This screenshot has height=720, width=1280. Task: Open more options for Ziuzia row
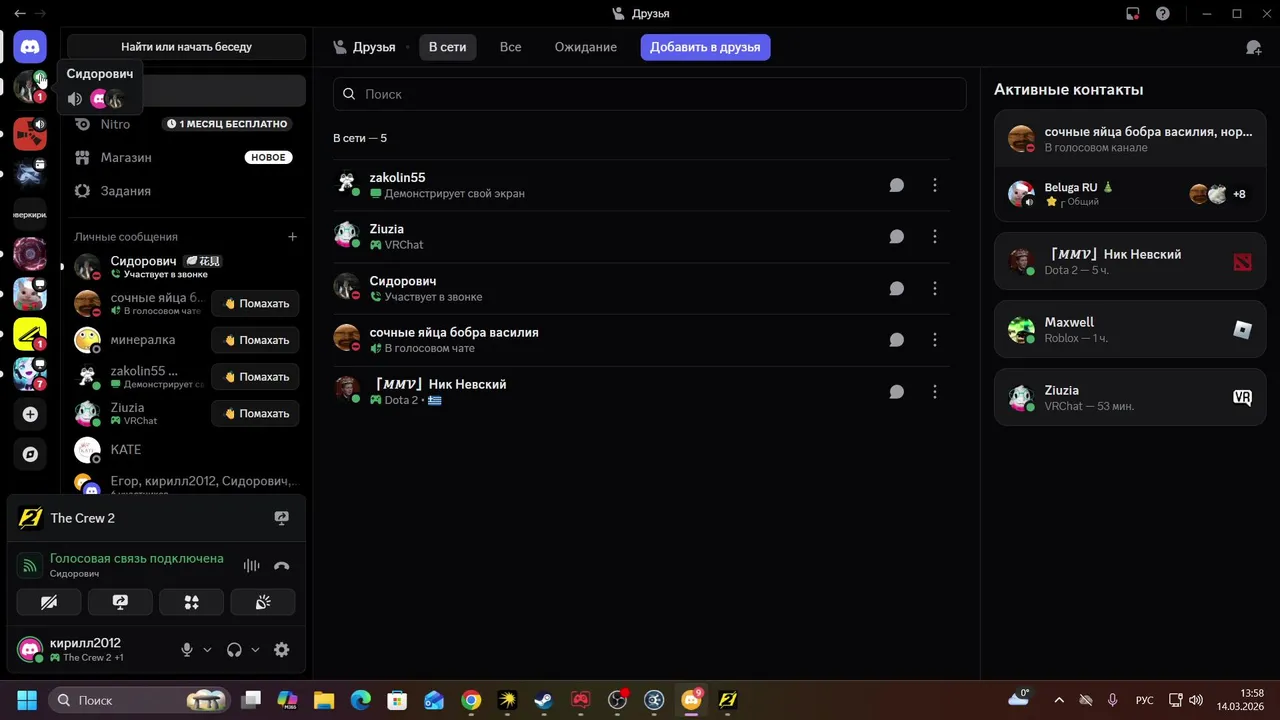pos(935,237)
